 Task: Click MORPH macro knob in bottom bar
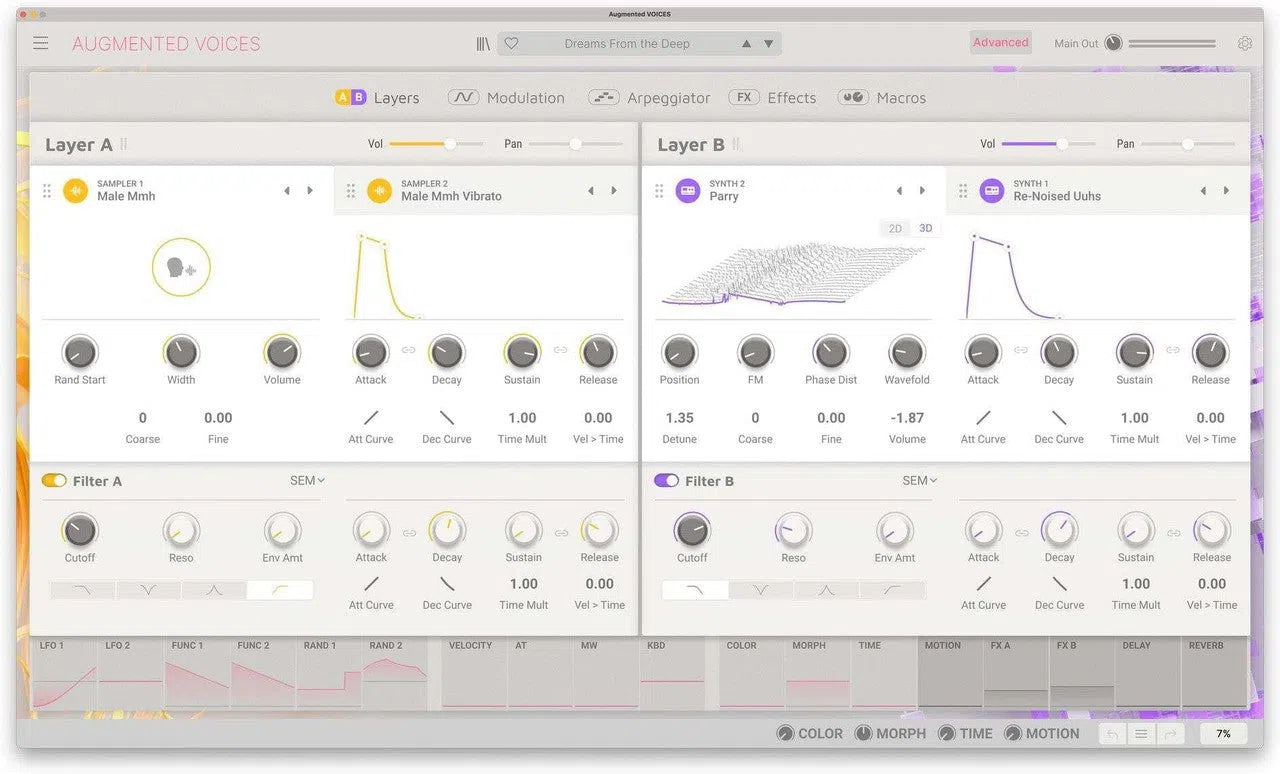tap(863, 734)
